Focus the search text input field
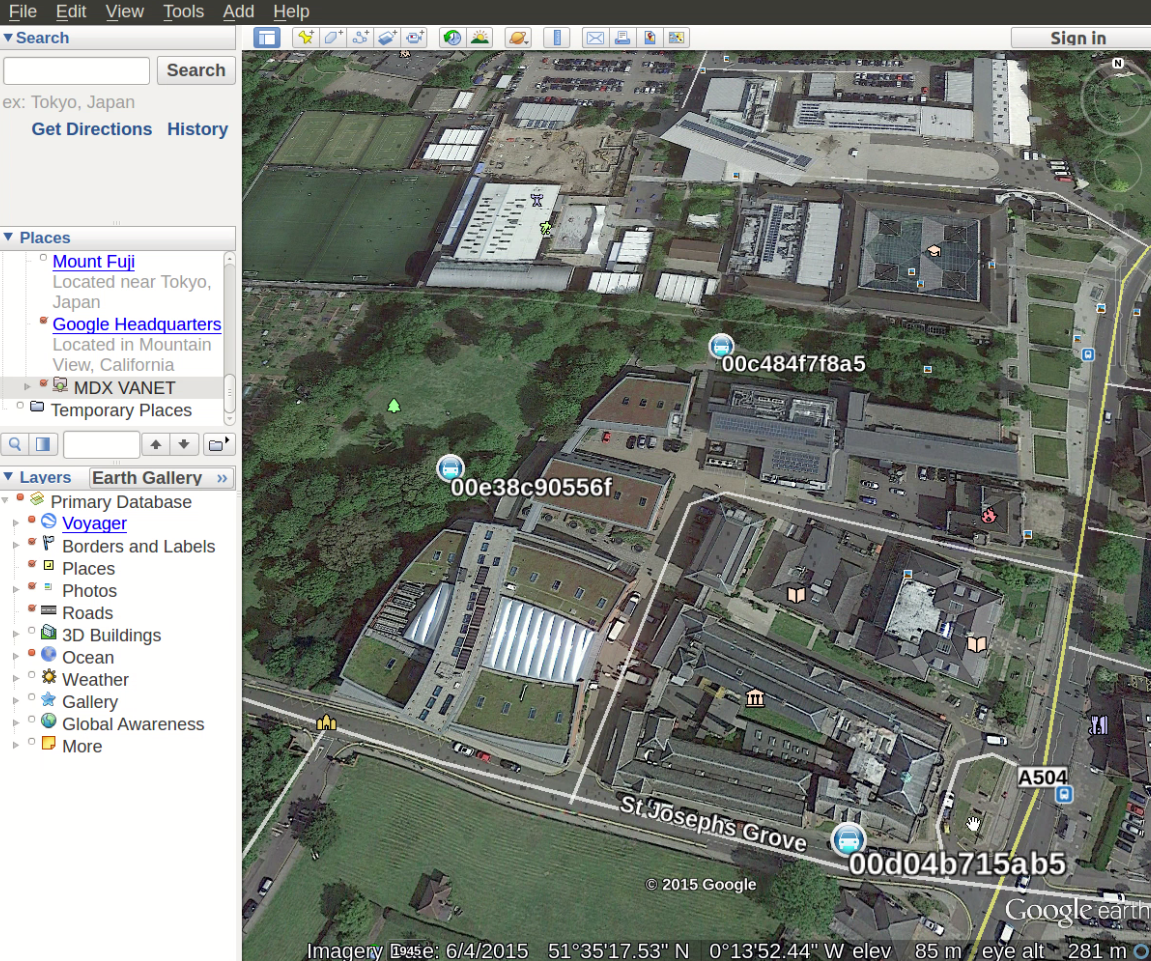 (76, 70)
